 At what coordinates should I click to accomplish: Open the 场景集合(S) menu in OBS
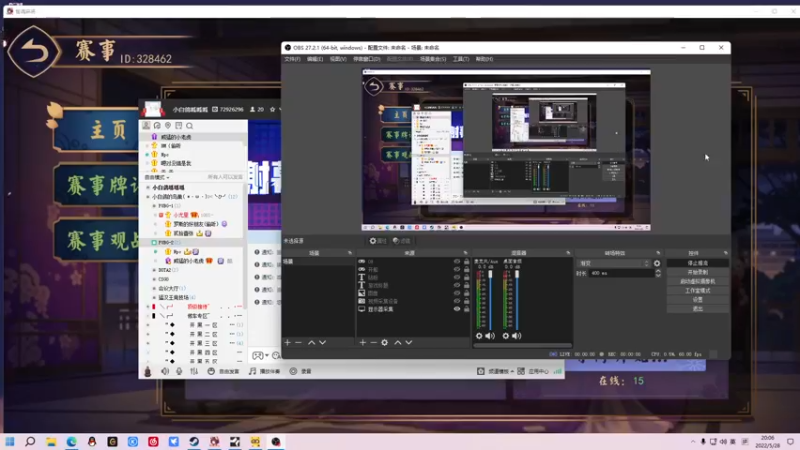pyautogui.click(x=433, y=59)
